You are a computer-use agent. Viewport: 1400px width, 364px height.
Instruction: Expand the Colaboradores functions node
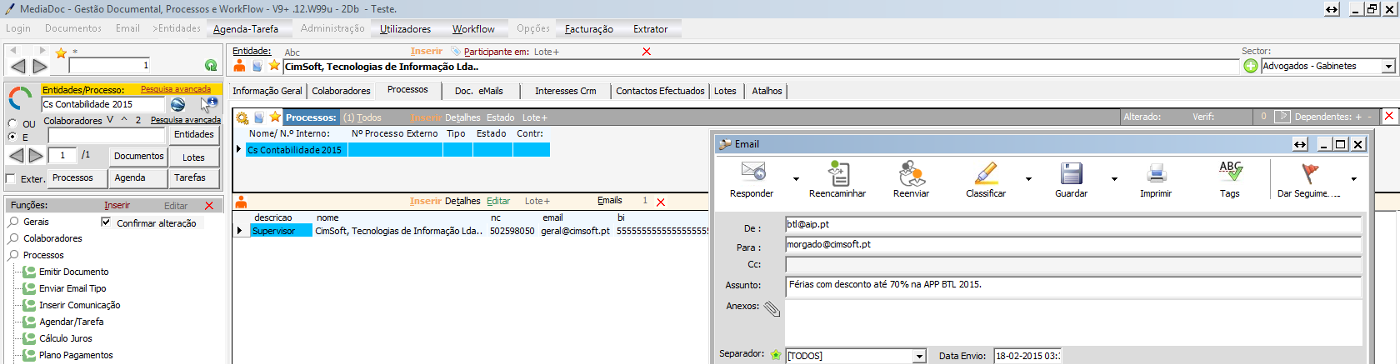(13, 238)
